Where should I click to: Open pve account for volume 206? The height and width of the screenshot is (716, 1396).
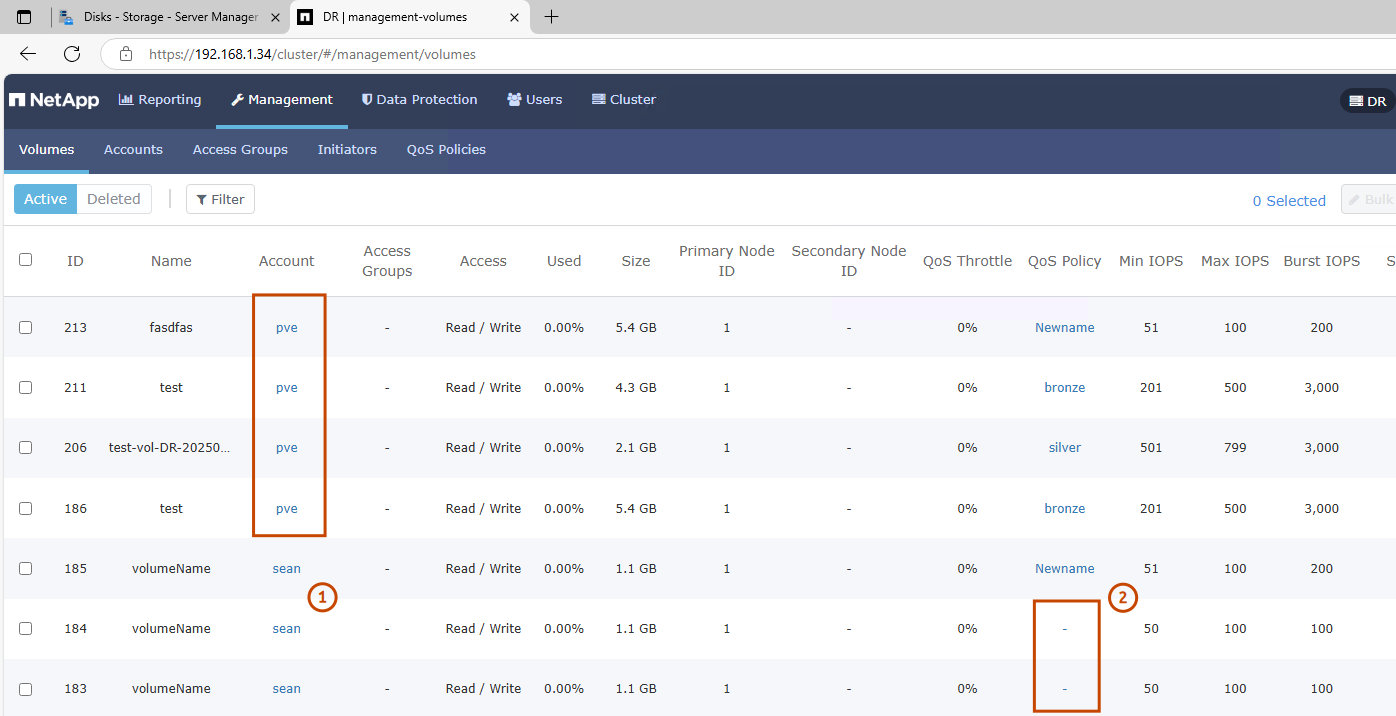(x=287, y=448)
